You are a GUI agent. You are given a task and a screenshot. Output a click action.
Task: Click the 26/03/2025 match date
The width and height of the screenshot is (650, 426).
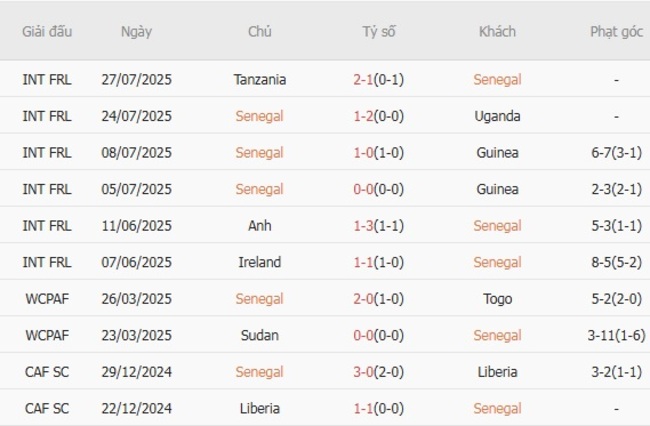(136, 299)
